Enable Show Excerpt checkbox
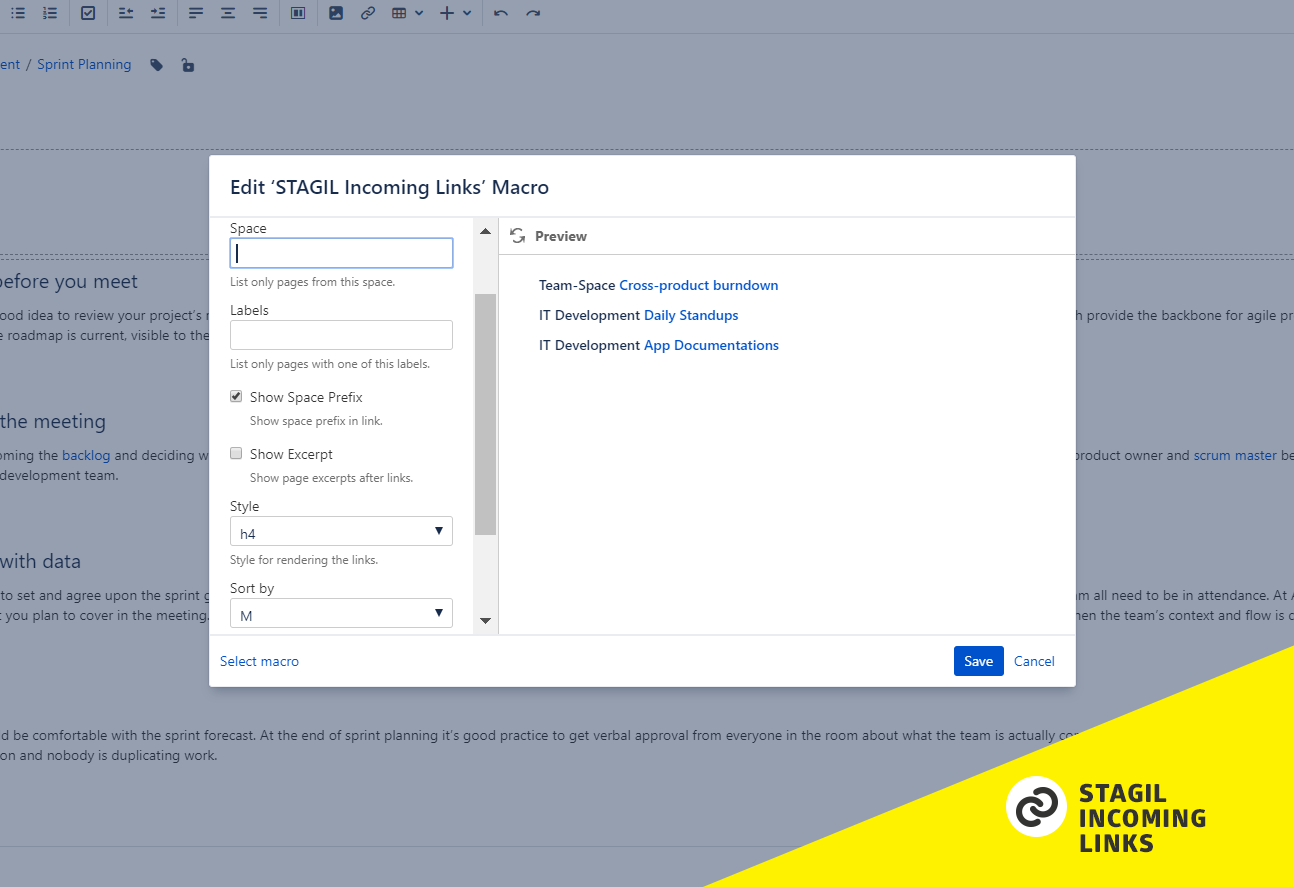1294x887 pixels. pyautogui.click(x=236, y=453)
